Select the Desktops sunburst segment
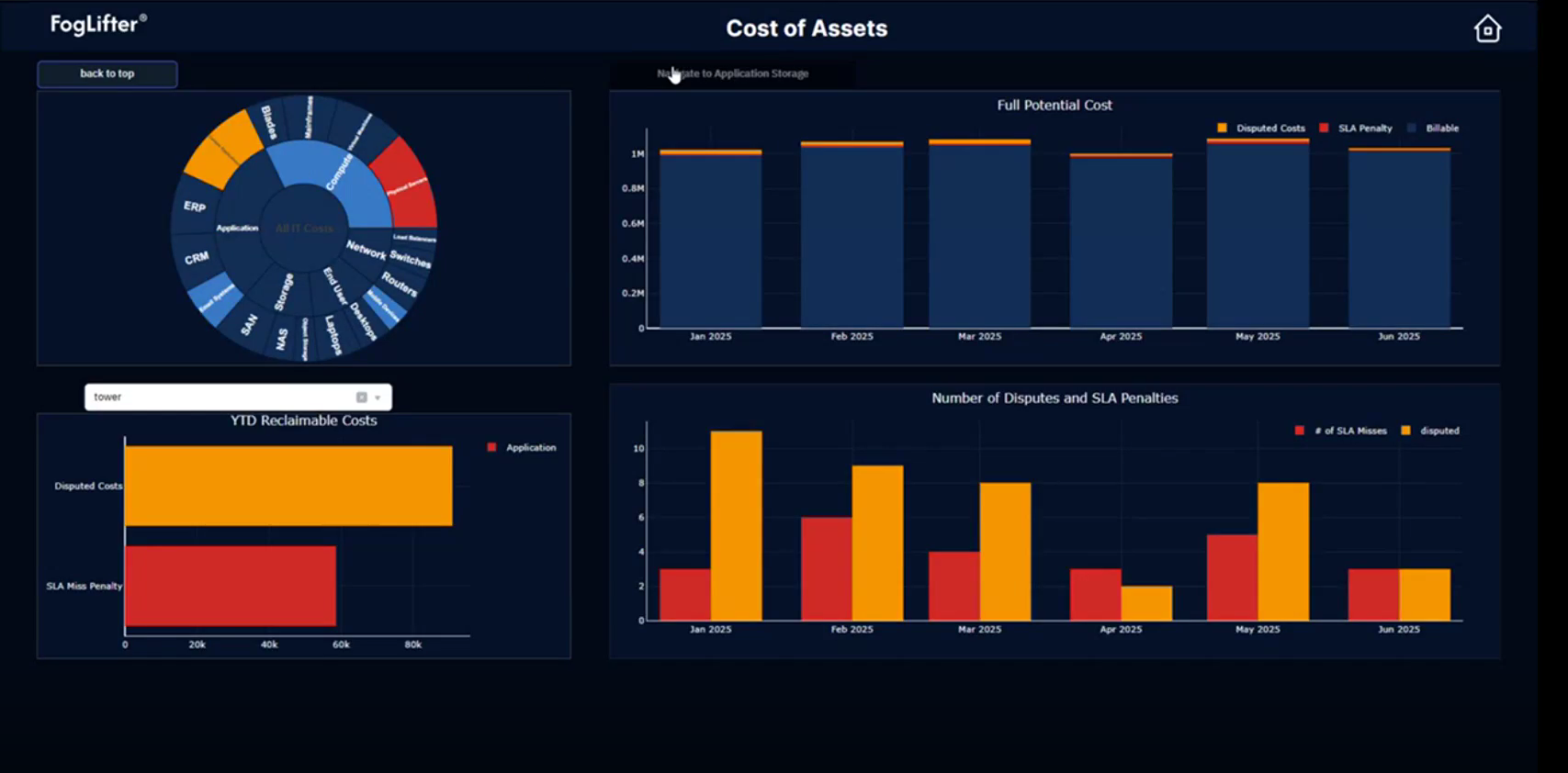Image resolution: width=1568 pixels, height=773 pixels. 363,321
